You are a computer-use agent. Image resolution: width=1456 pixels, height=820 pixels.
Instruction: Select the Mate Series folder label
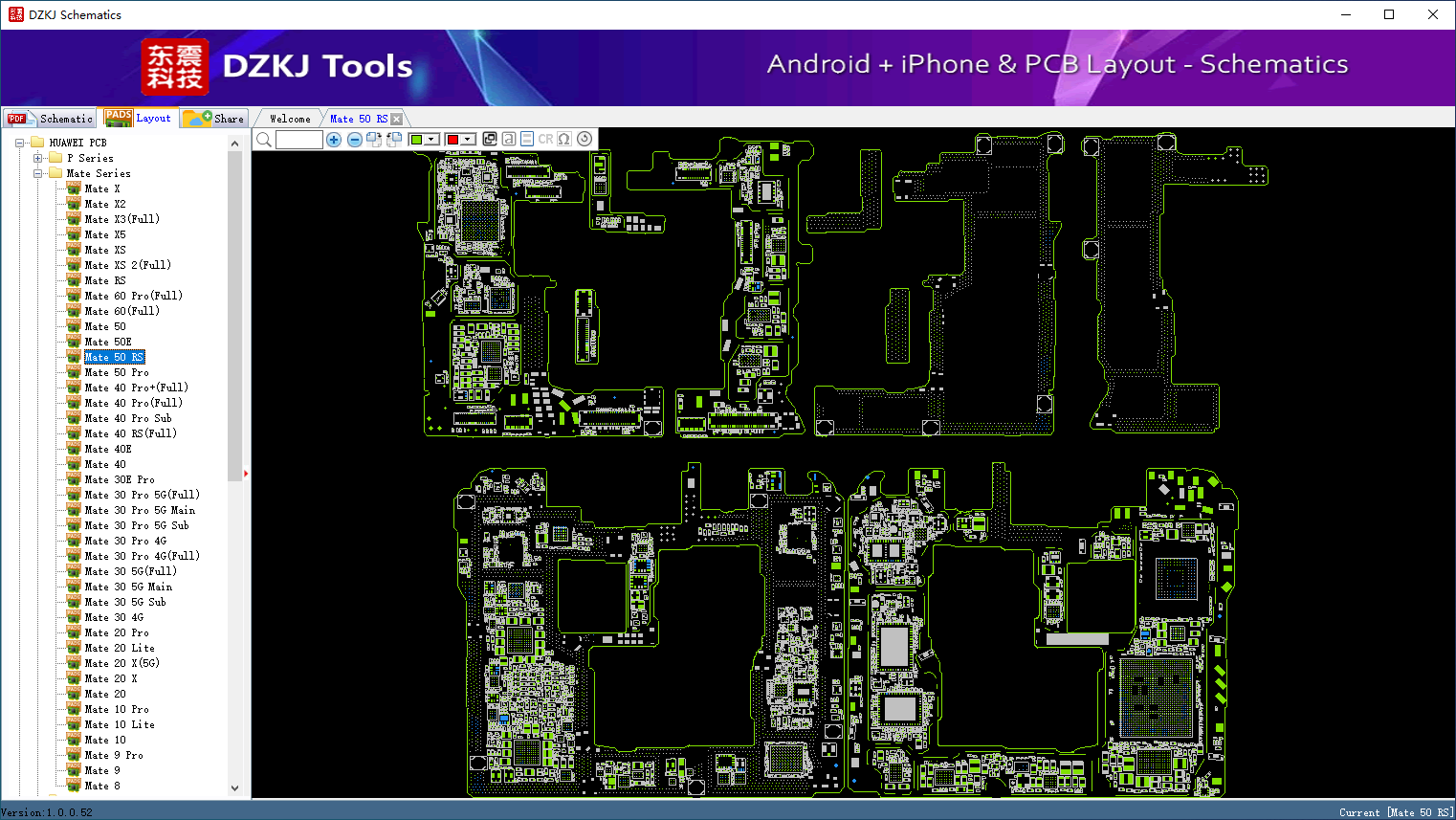[x=99, y=173]
